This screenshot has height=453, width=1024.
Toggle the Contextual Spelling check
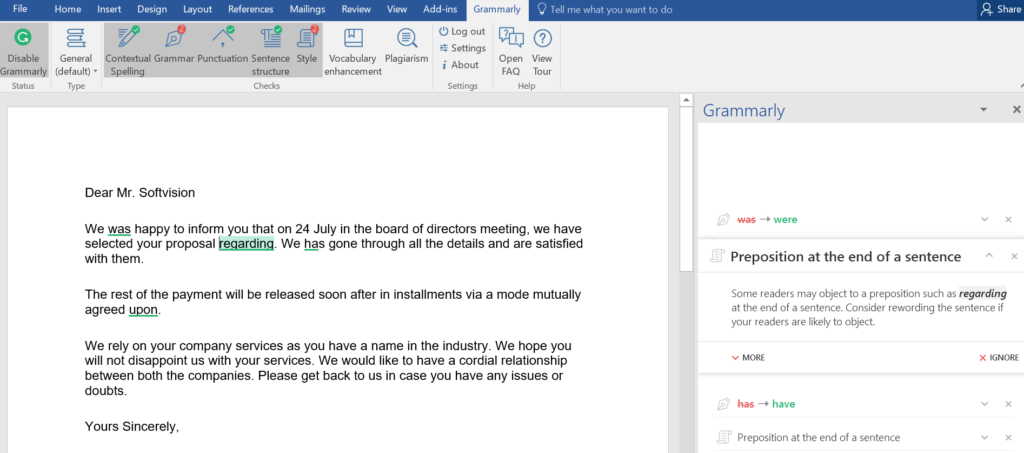tap(128, 51)
